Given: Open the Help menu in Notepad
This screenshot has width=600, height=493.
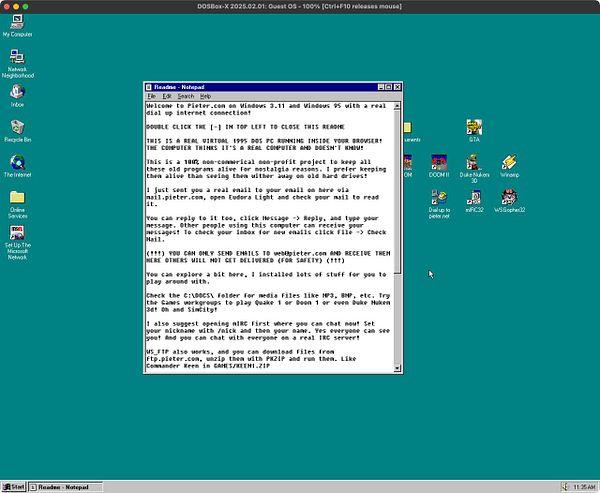Looking at the screenshot, I should click(205, 96).
